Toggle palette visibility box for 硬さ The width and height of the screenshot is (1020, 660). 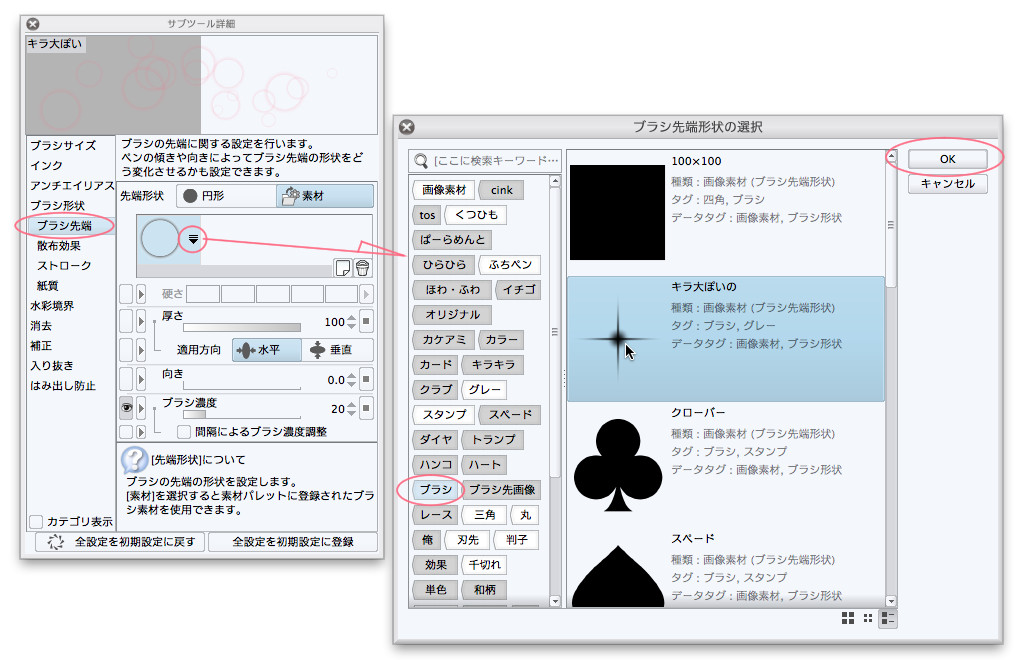(x=126, y=294)
